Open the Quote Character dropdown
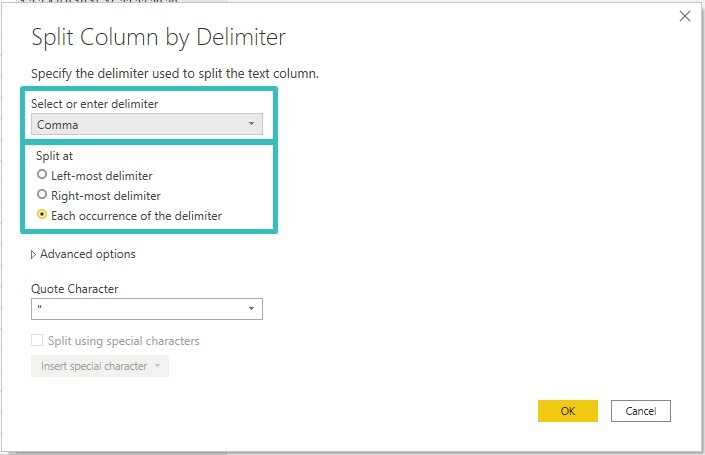 click(x=147, y=309)
